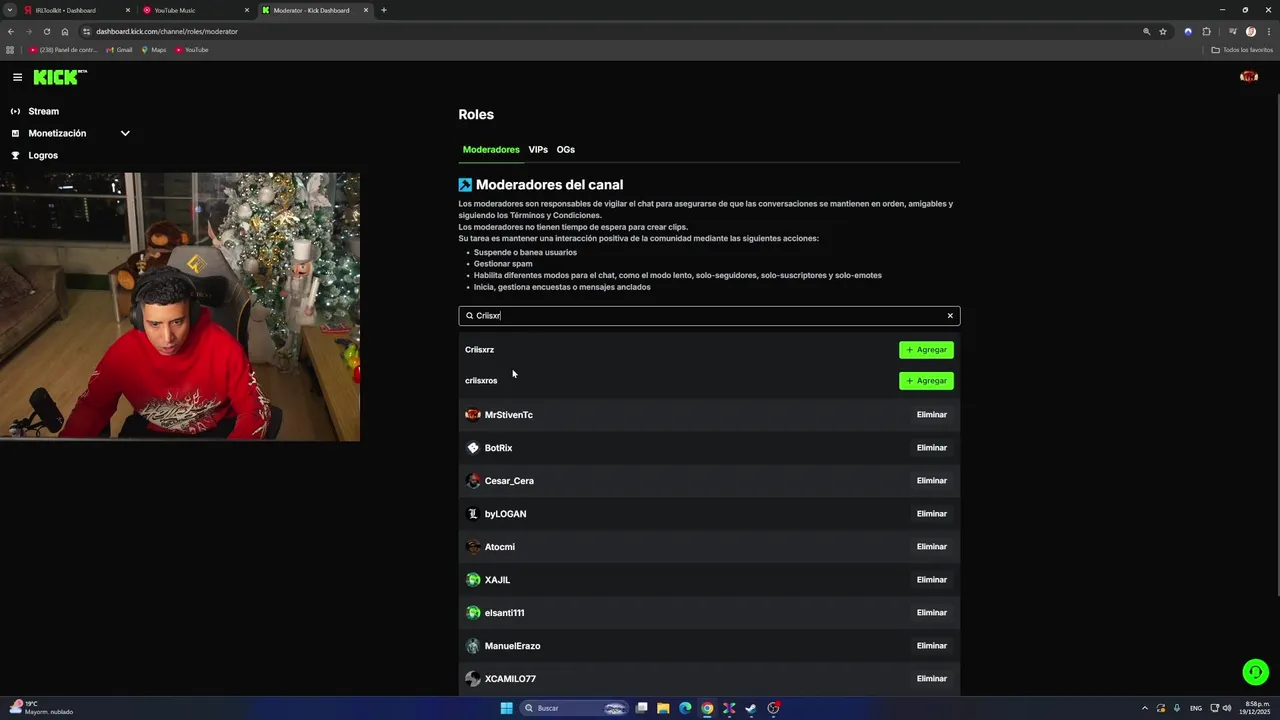
Task: Reload the current page
Action: coord(47,31)
